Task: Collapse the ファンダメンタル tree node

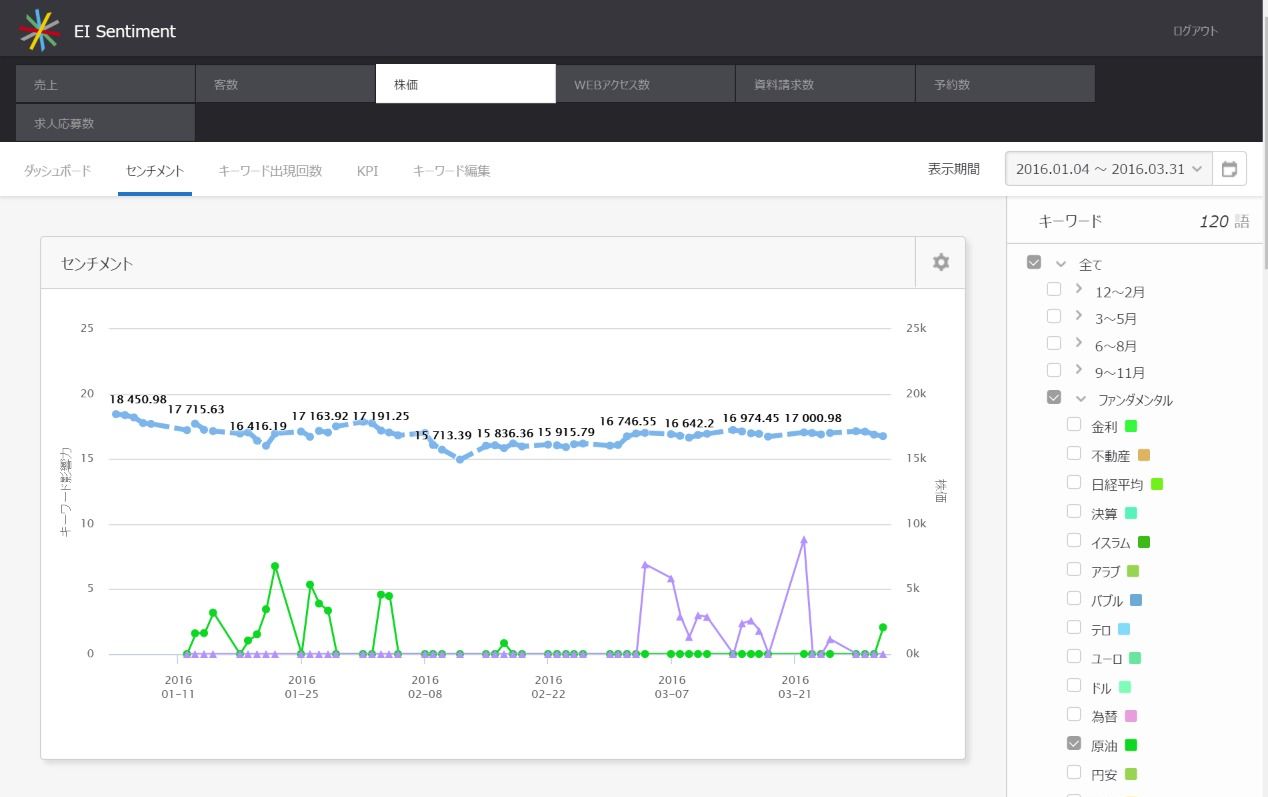Action: [x=1081, y=399]
